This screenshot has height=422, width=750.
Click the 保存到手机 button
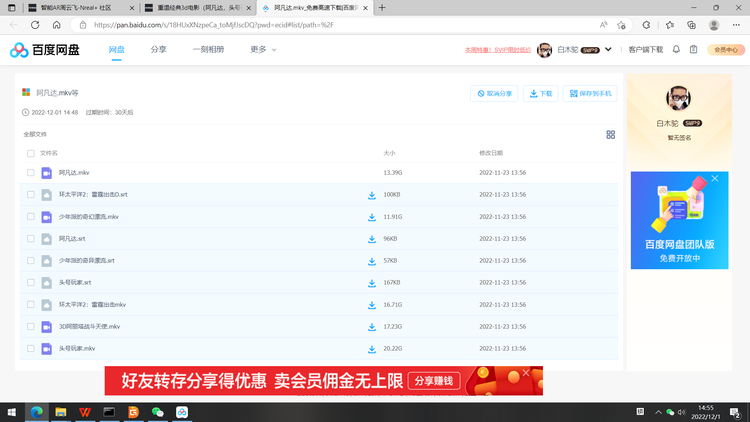[x=590, y=93]
